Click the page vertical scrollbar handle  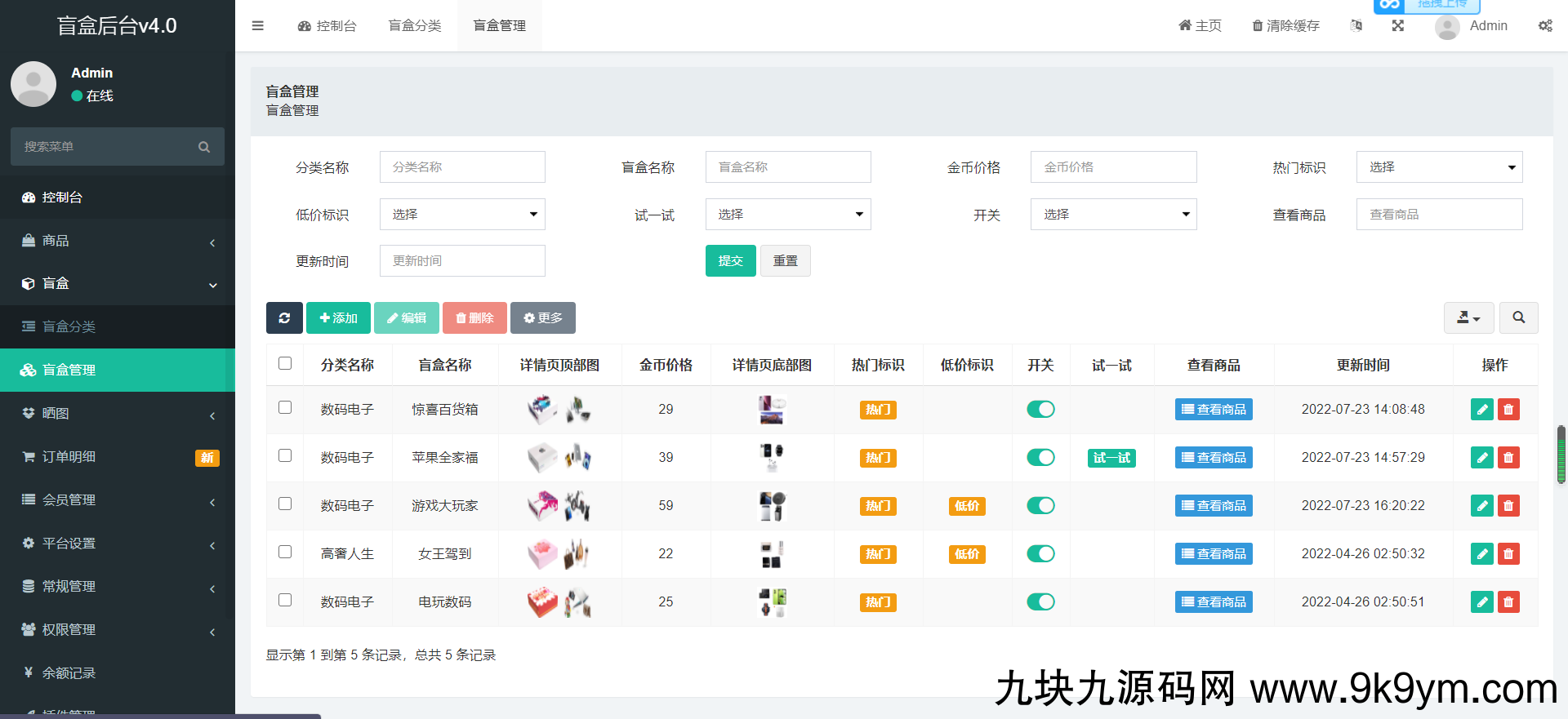click(1561, 455)
